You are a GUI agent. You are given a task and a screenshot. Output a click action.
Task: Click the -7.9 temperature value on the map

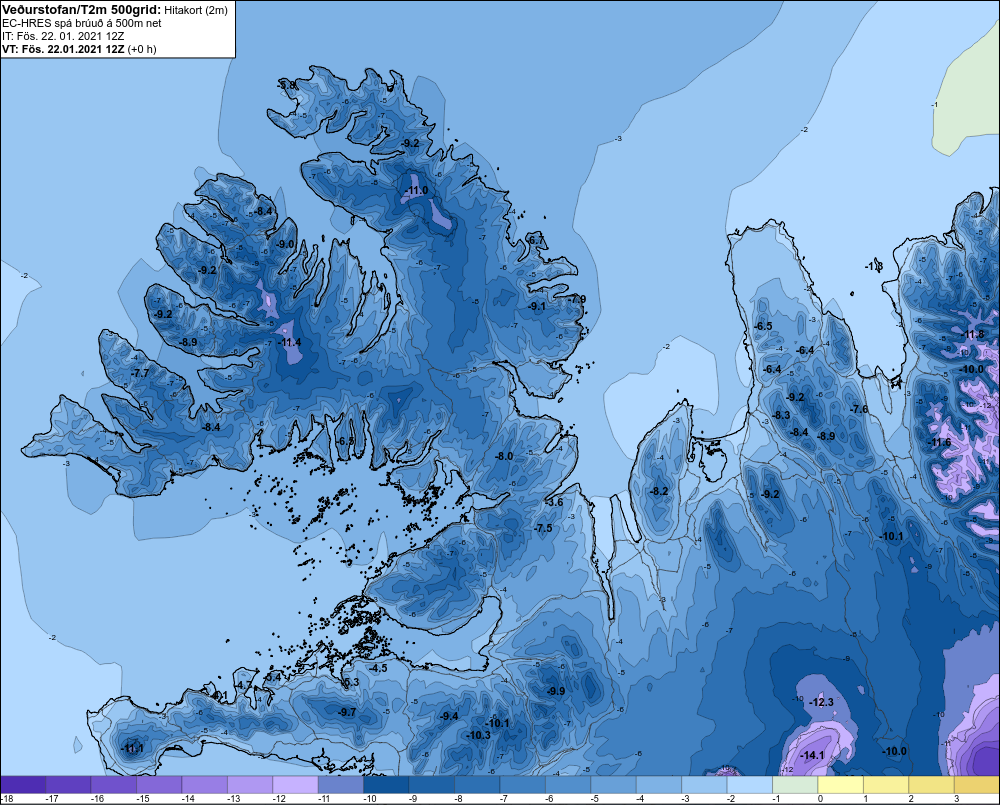pyautogui.click(x=577, y=299)
